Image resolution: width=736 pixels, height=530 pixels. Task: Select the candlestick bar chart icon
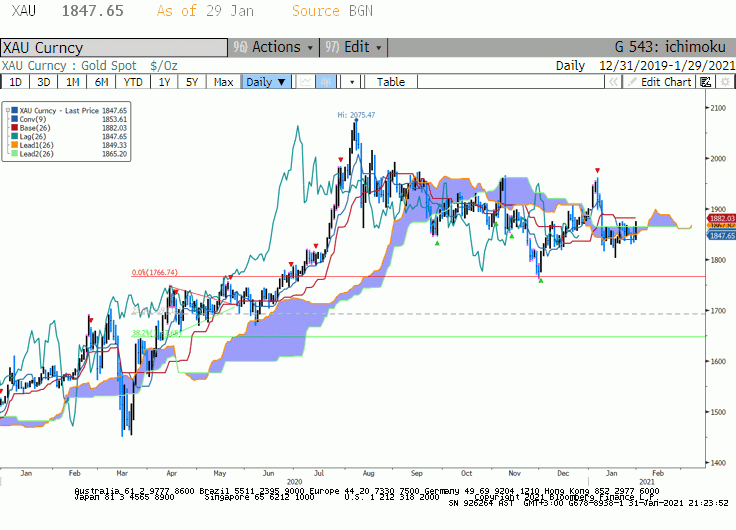pos(326,82)
